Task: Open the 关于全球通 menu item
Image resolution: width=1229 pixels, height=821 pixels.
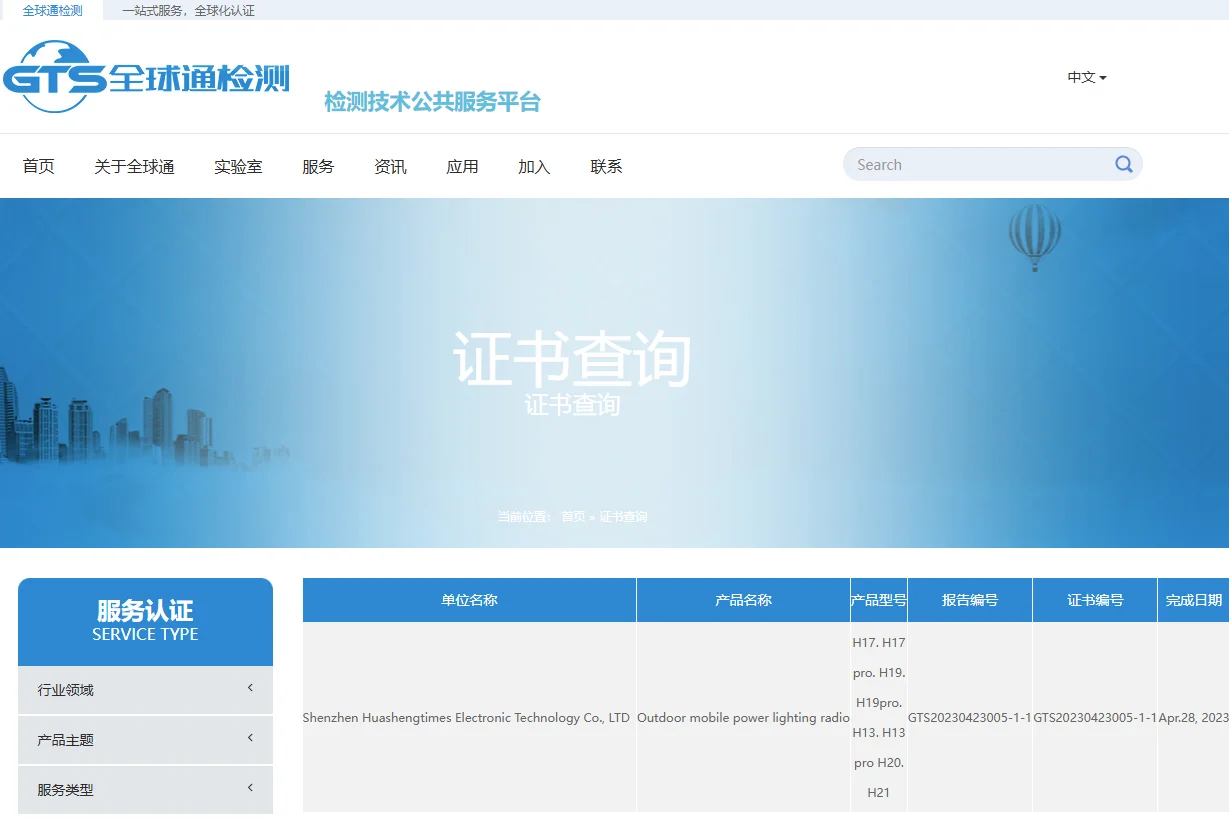Action: [x=134, y=167]
